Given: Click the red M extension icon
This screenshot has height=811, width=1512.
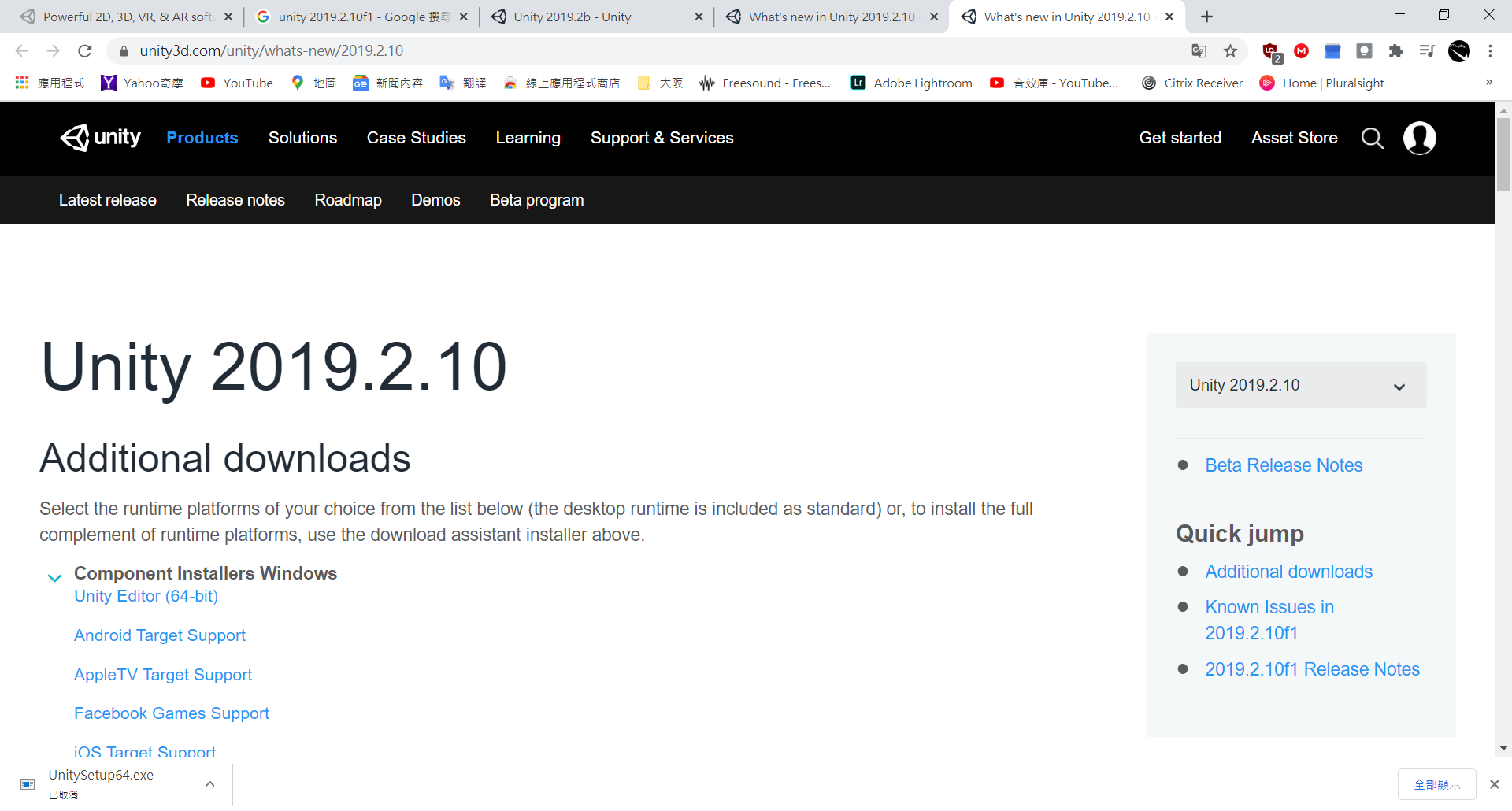Looking at the screenshot, I should click(1301, 51).
